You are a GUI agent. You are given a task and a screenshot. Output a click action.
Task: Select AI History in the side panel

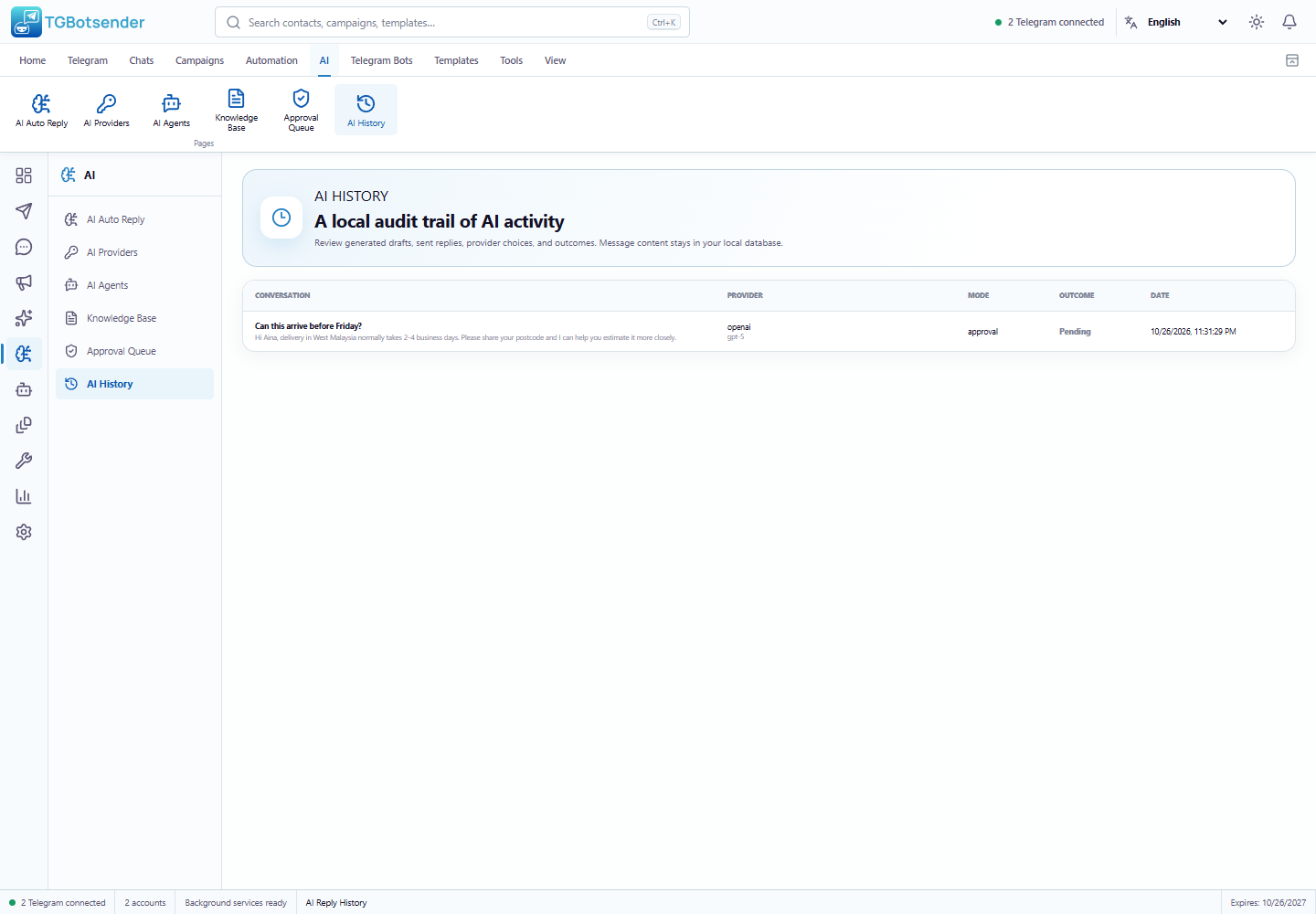coord(134,384)
